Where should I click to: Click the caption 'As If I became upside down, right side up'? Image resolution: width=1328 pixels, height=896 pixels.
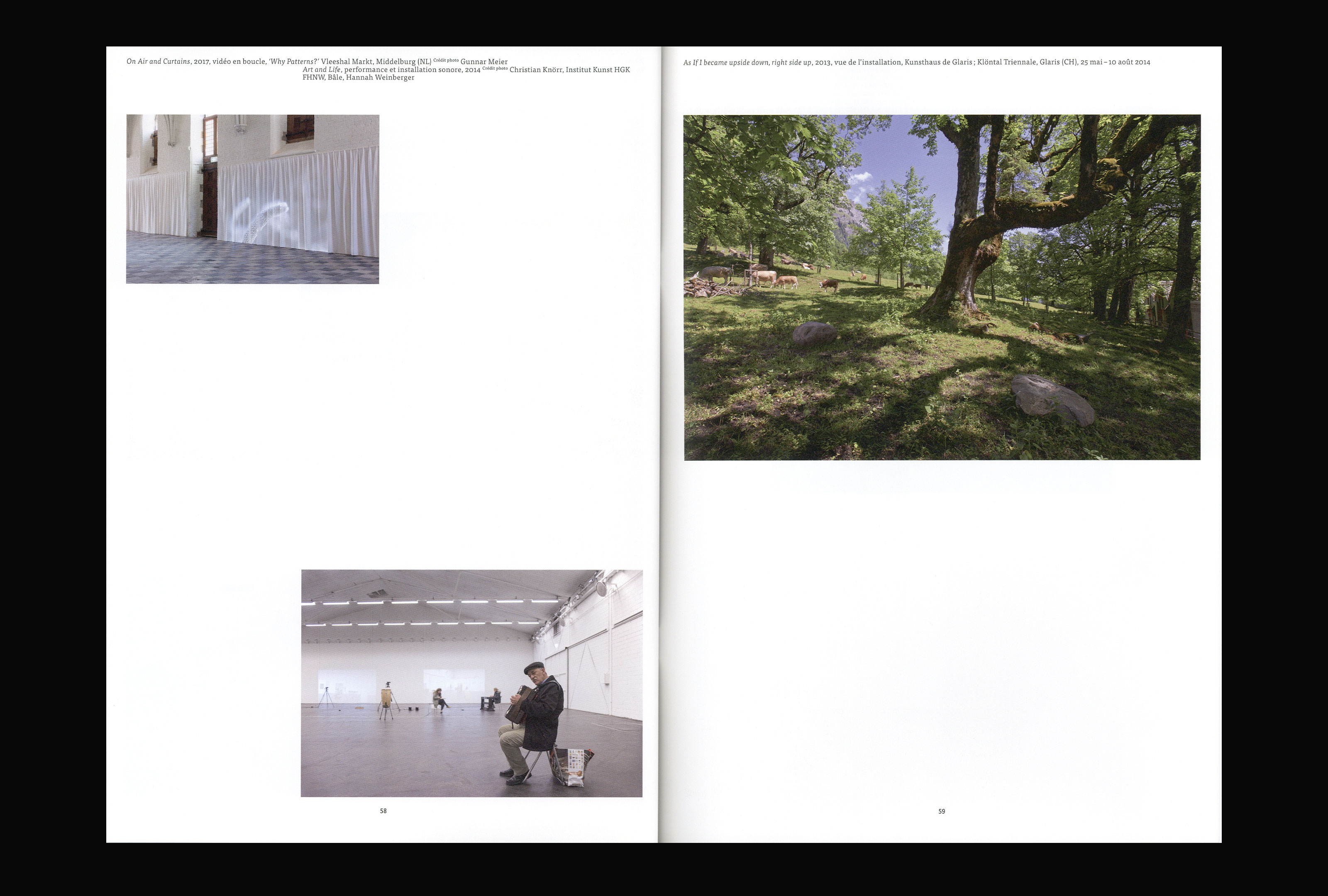[747, 62]
